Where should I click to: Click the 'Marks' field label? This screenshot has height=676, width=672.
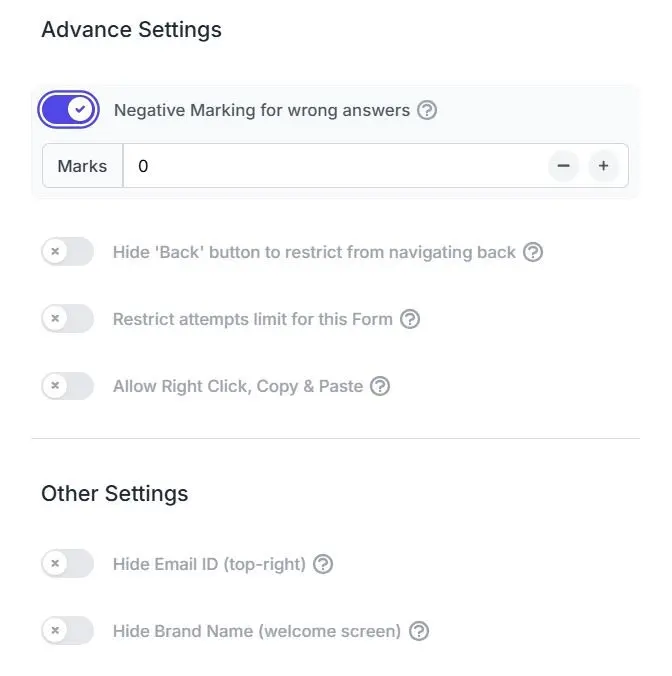[x=82, y=166]
